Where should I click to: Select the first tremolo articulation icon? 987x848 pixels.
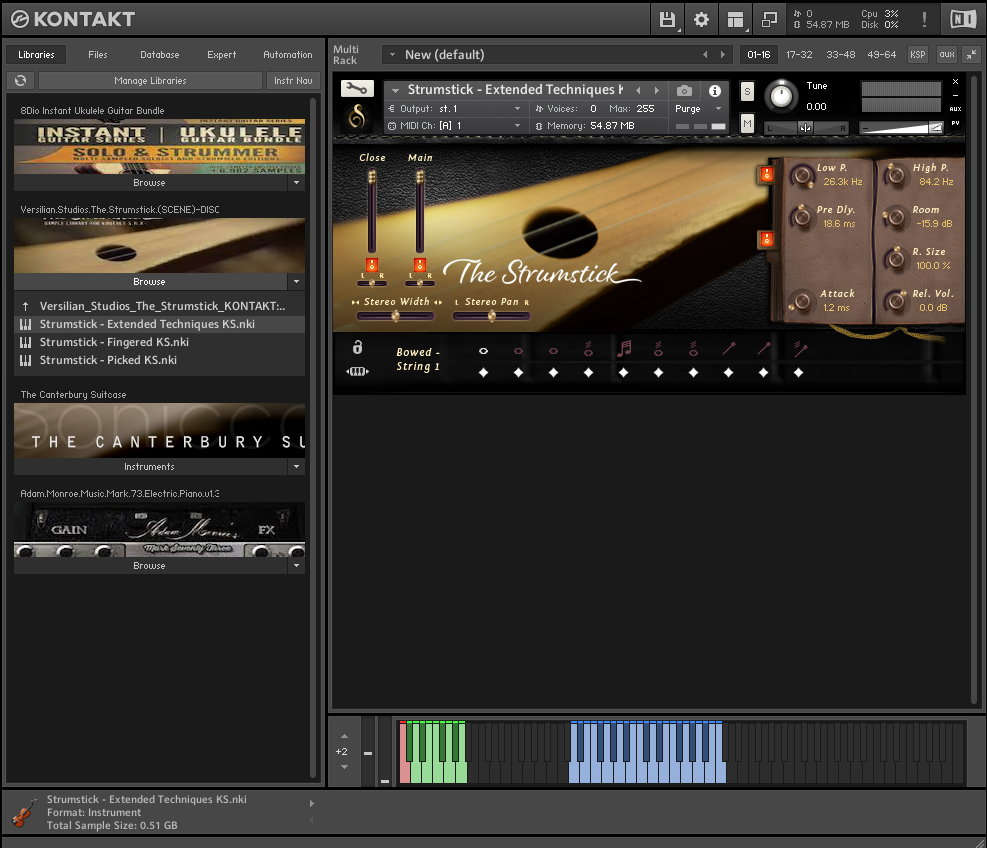coord(589,348)
